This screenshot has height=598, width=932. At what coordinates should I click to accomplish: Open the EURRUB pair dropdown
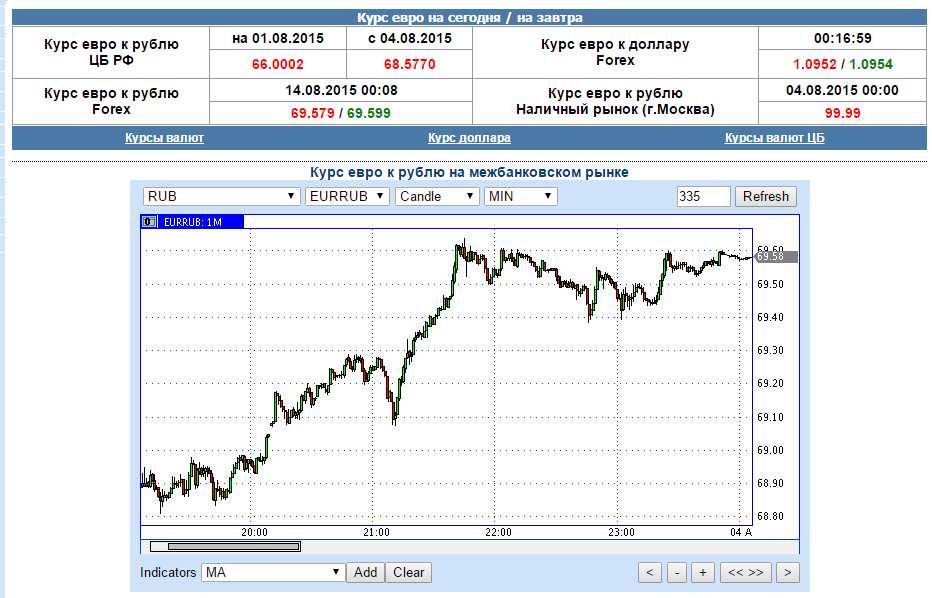(347, 196)
